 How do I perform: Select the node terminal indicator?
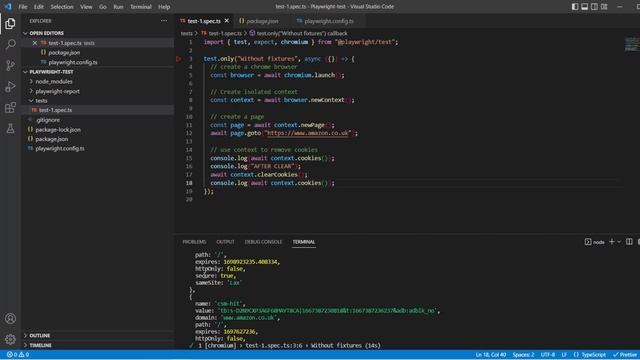click(x=595, y=242)
